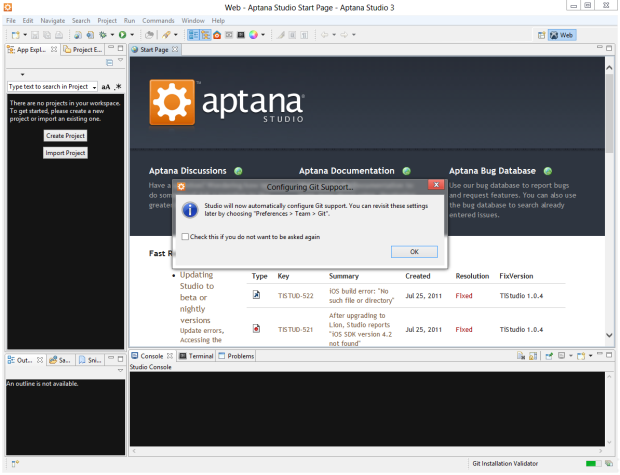Open App Explorer view menu triangle

pyautogui.click(x=121, y=60)
